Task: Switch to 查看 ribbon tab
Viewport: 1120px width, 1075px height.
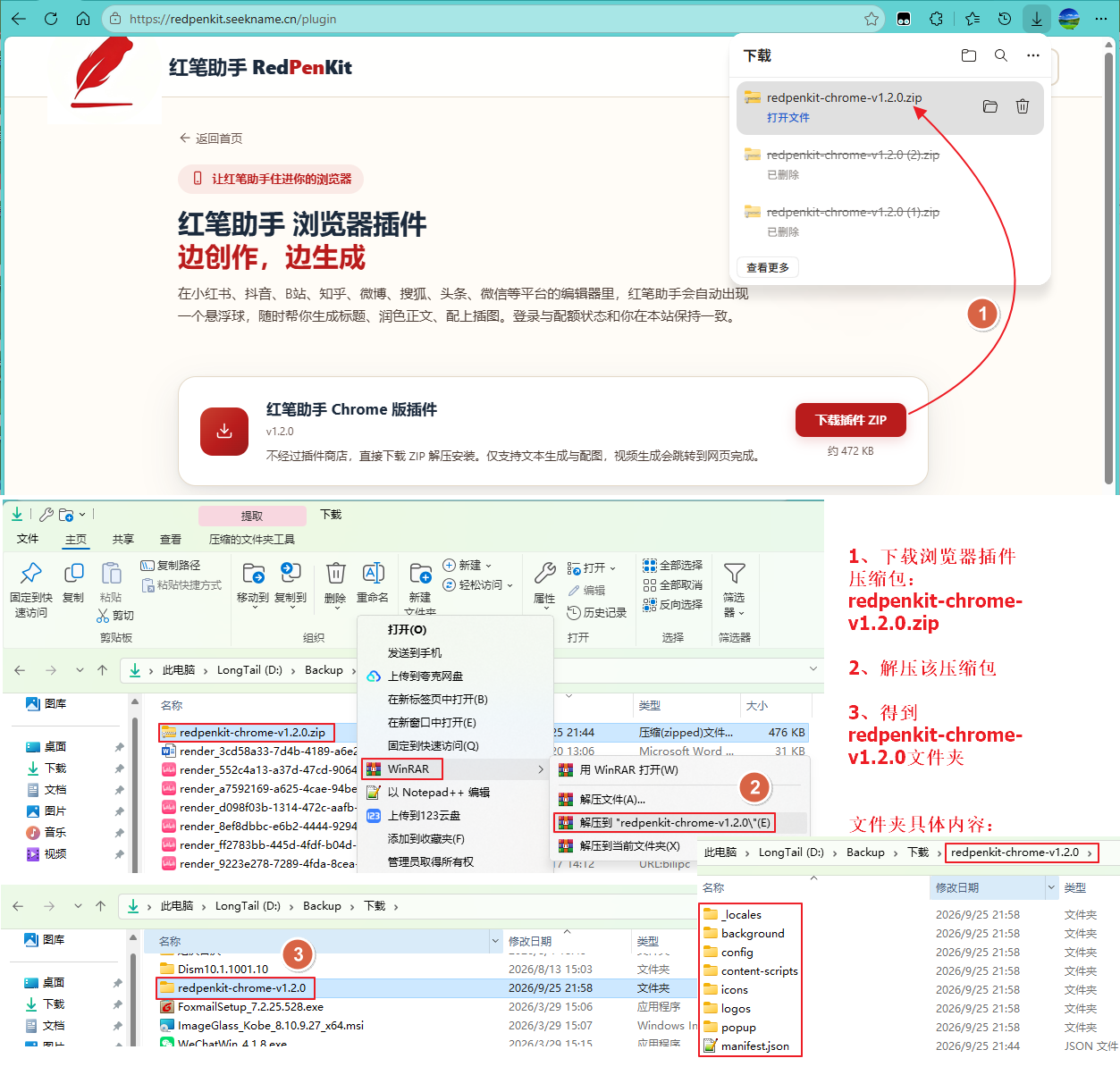Action: (171, 539)
